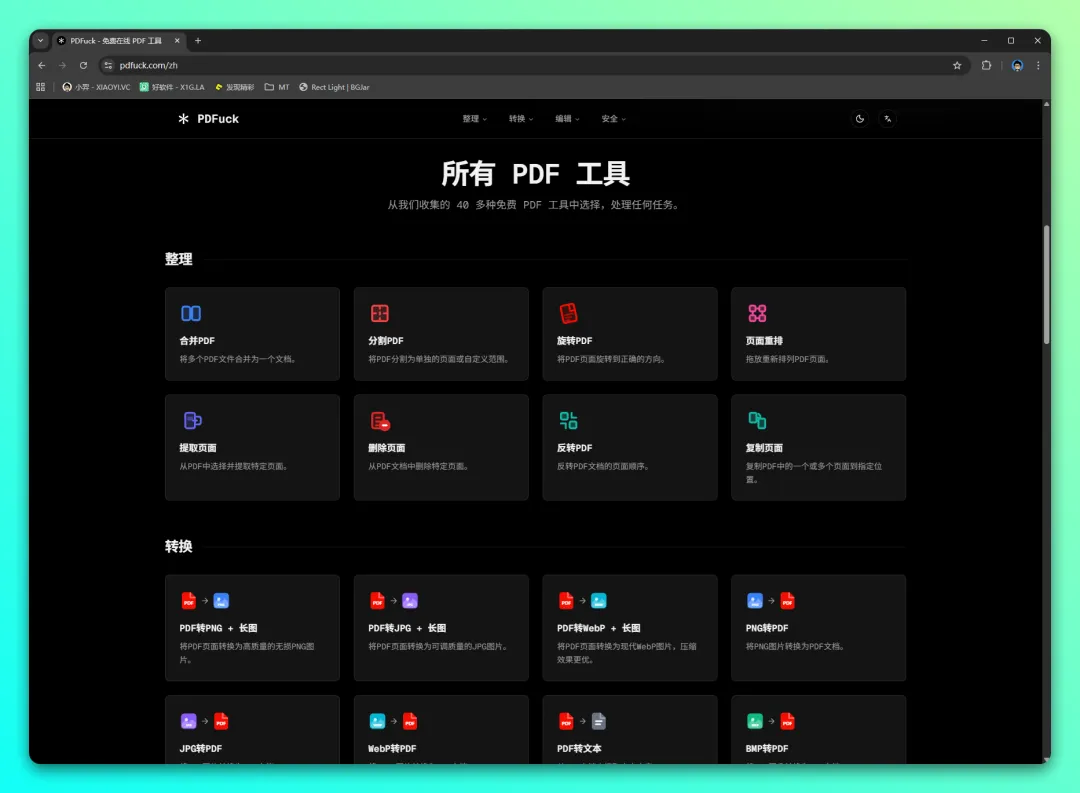Expand the 安全 navigation dropdown
The height and width of the screenshot is (793, 1080).
click(x=613, y=119)
